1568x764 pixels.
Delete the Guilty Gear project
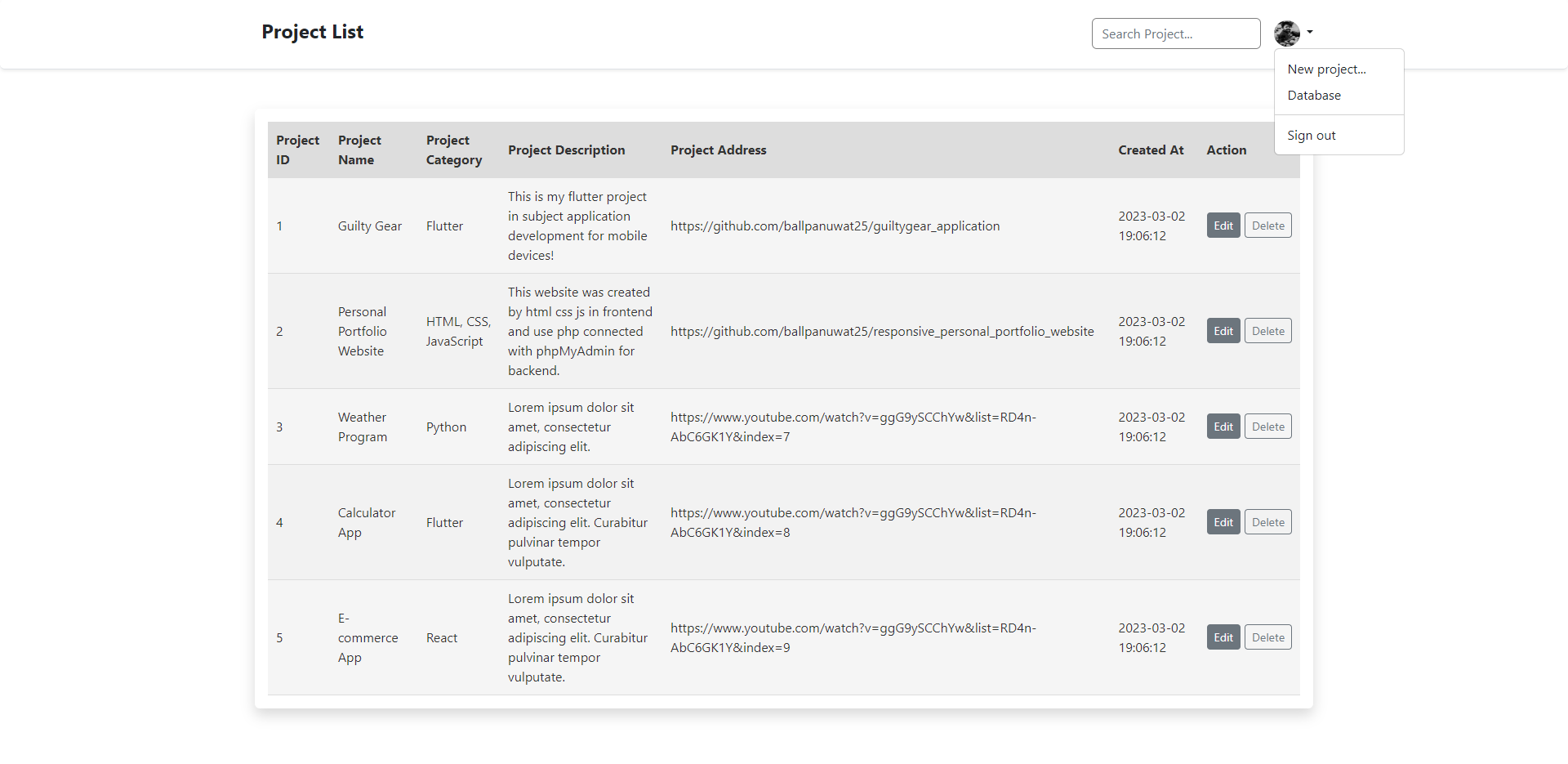1267,225
